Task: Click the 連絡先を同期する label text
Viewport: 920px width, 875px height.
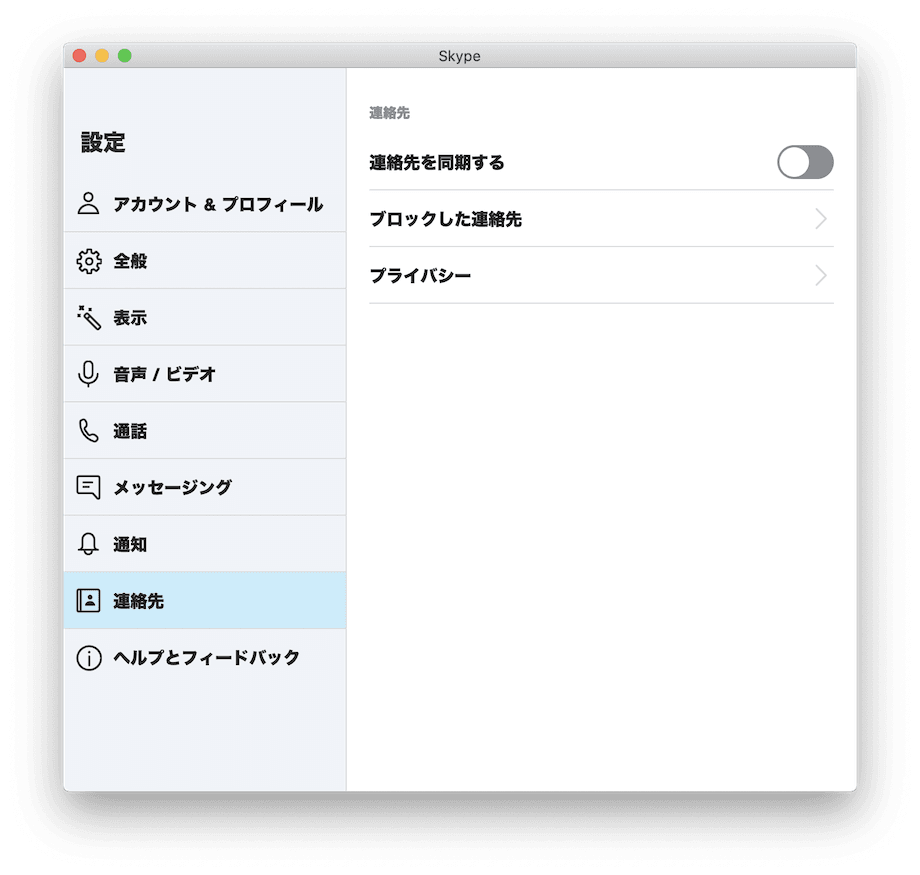Action: click(x=437, y=163)
